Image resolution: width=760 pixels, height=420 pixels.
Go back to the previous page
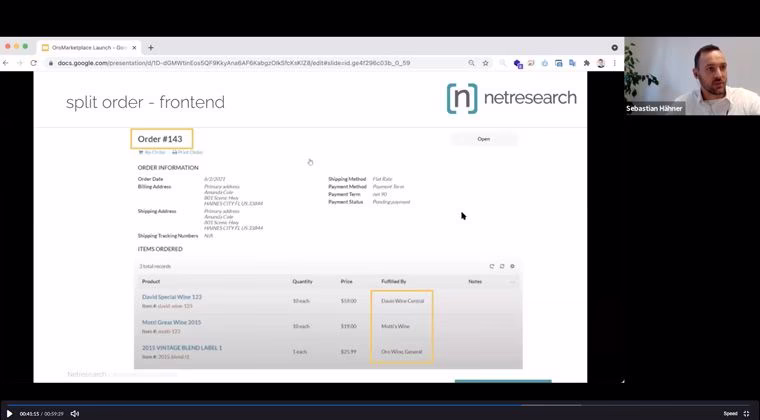tap(6, 63)
